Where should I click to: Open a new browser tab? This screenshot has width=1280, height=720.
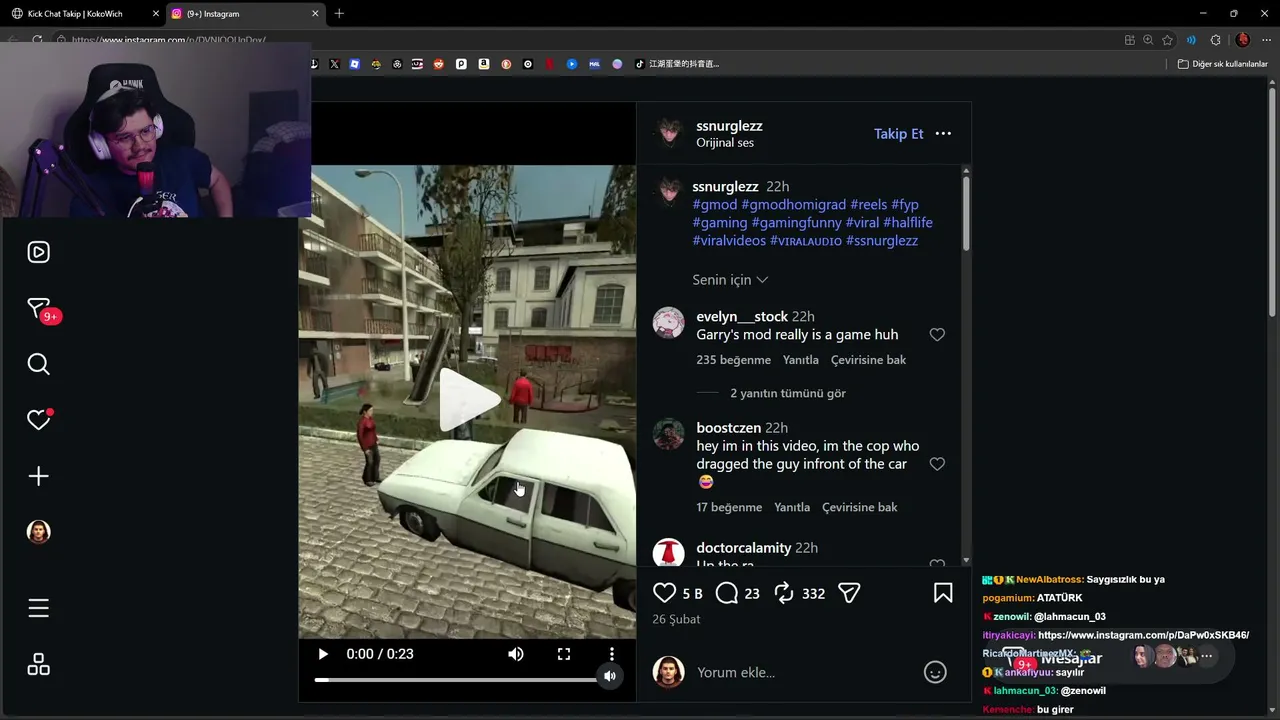339,14
